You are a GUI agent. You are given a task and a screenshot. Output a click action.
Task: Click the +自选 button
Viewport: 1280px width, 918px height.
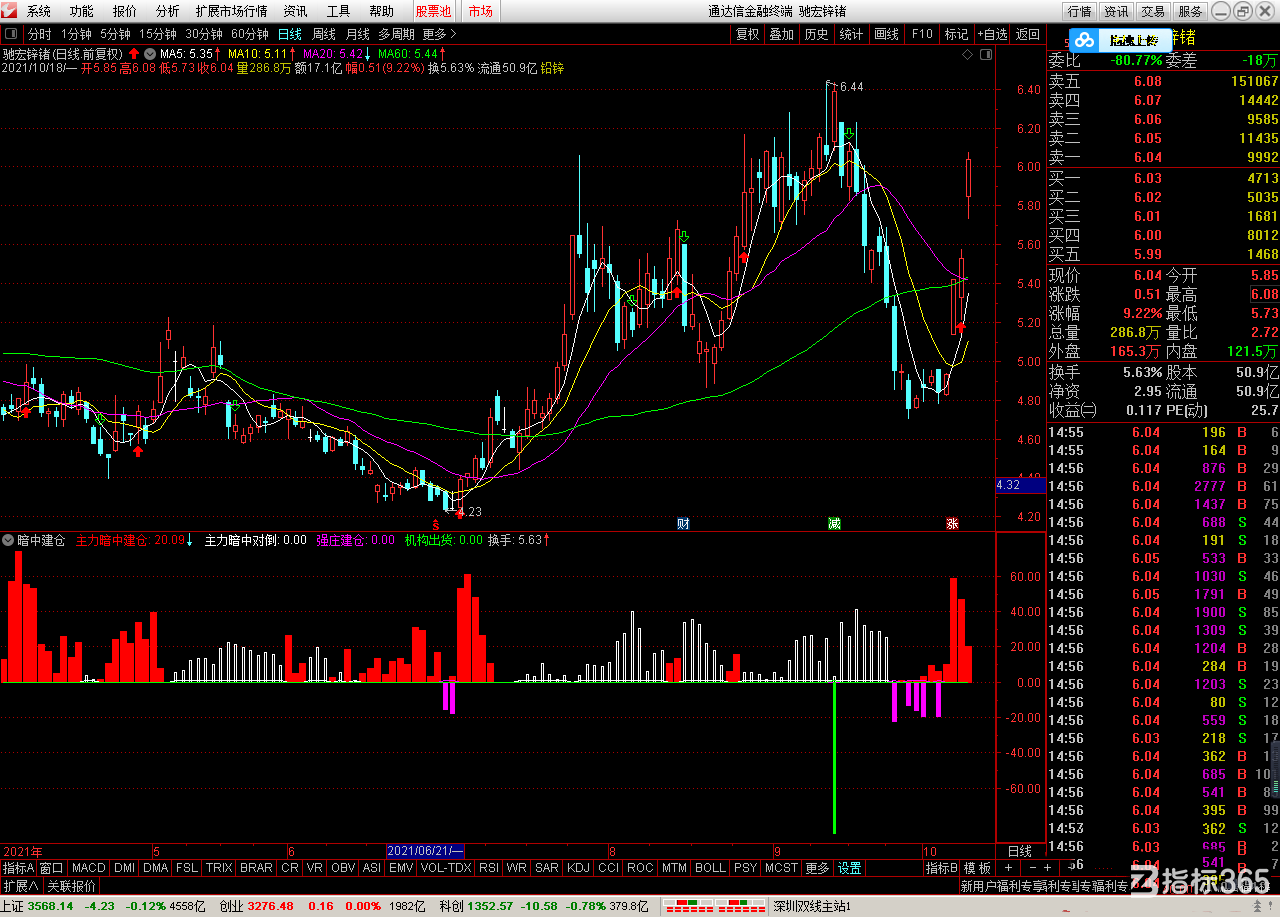(992, 34)
